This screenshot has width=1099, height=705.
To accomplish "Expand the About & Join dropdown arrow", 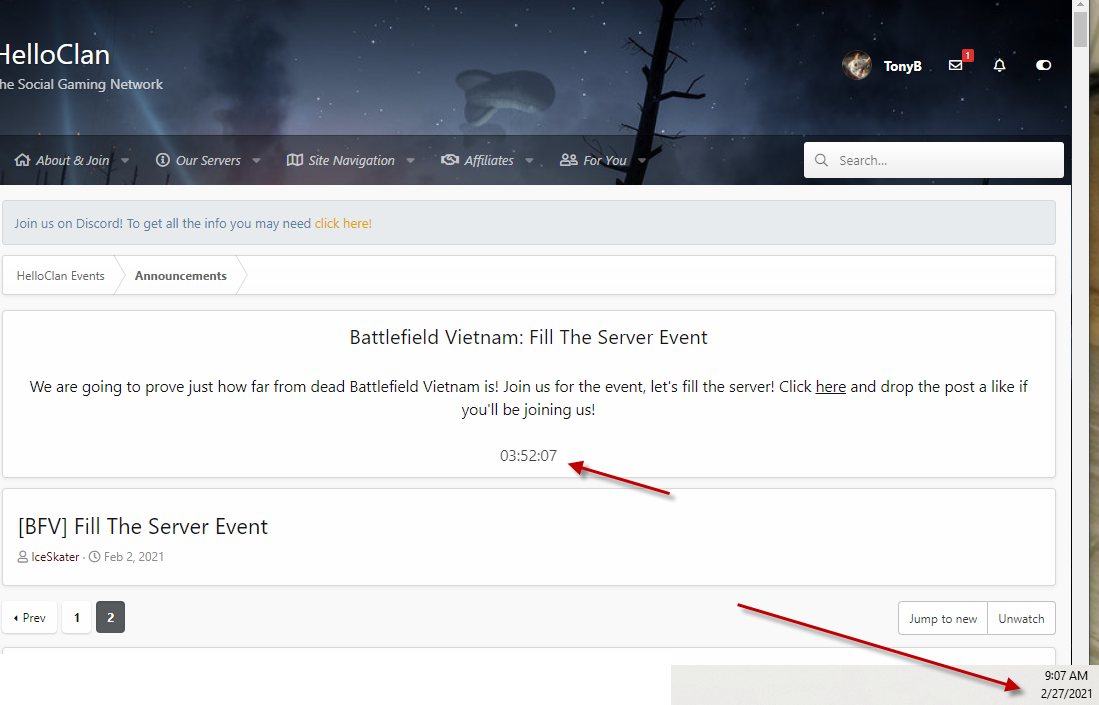I will coord(125,161).
